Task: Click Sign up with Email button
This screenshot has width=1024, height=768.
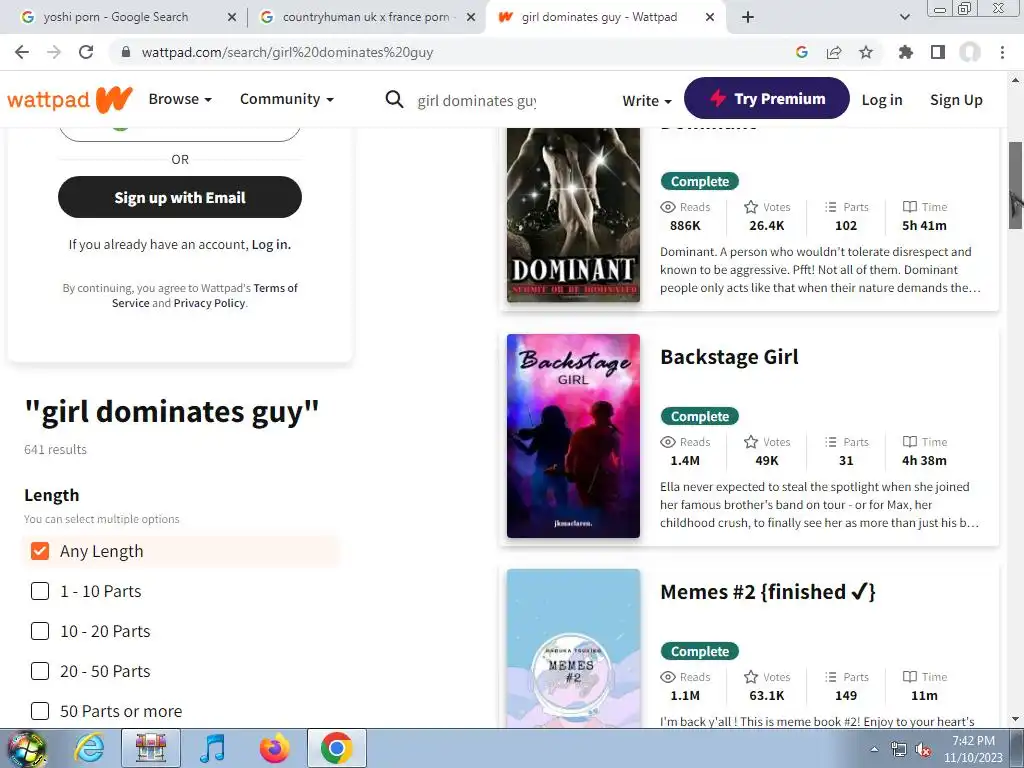Action: point(180,197)
